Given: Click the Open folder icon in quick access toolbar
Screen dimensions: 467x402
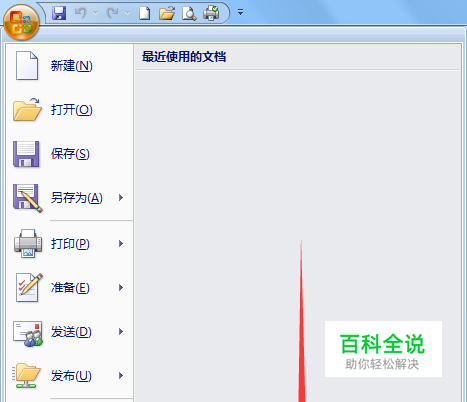Looking at the screenshot, I should (x=167, y=13).
